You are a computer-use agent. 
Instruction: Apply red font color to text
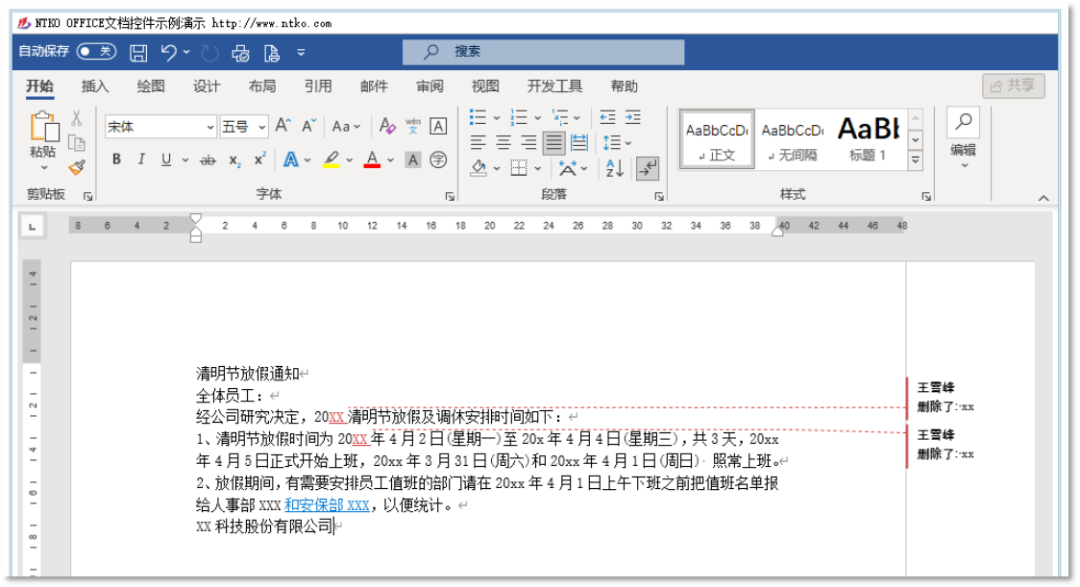coord(372,160)
